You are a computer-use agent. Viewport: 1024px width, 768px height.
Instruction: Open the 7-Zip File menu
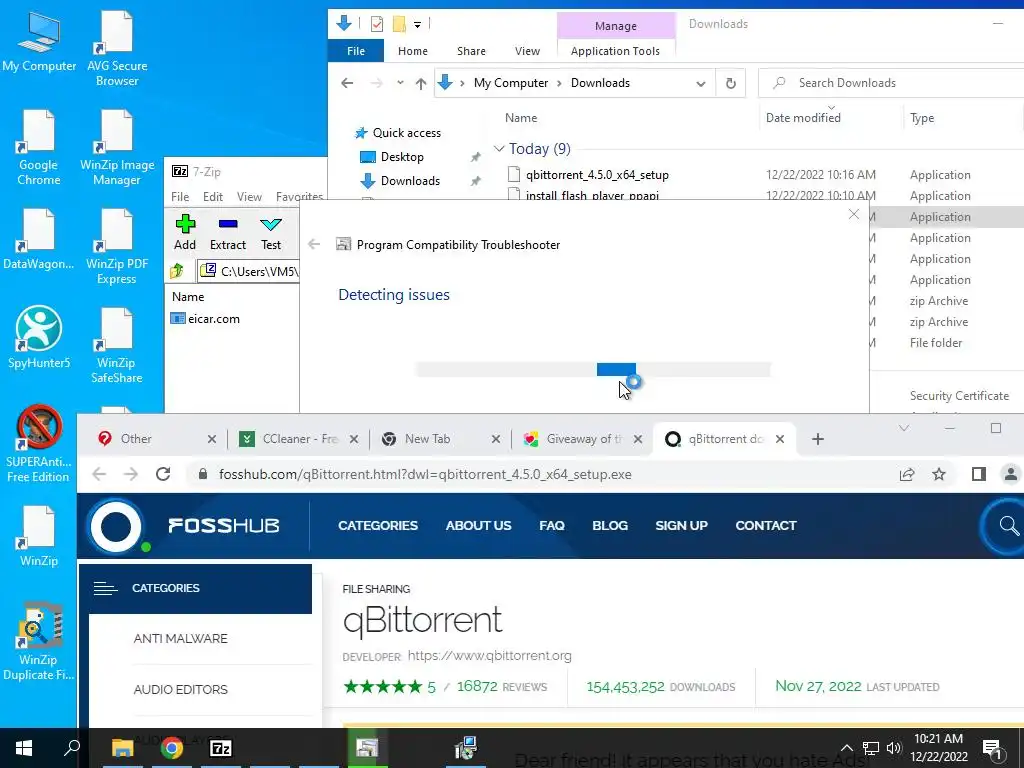click(x=180, y=197)
